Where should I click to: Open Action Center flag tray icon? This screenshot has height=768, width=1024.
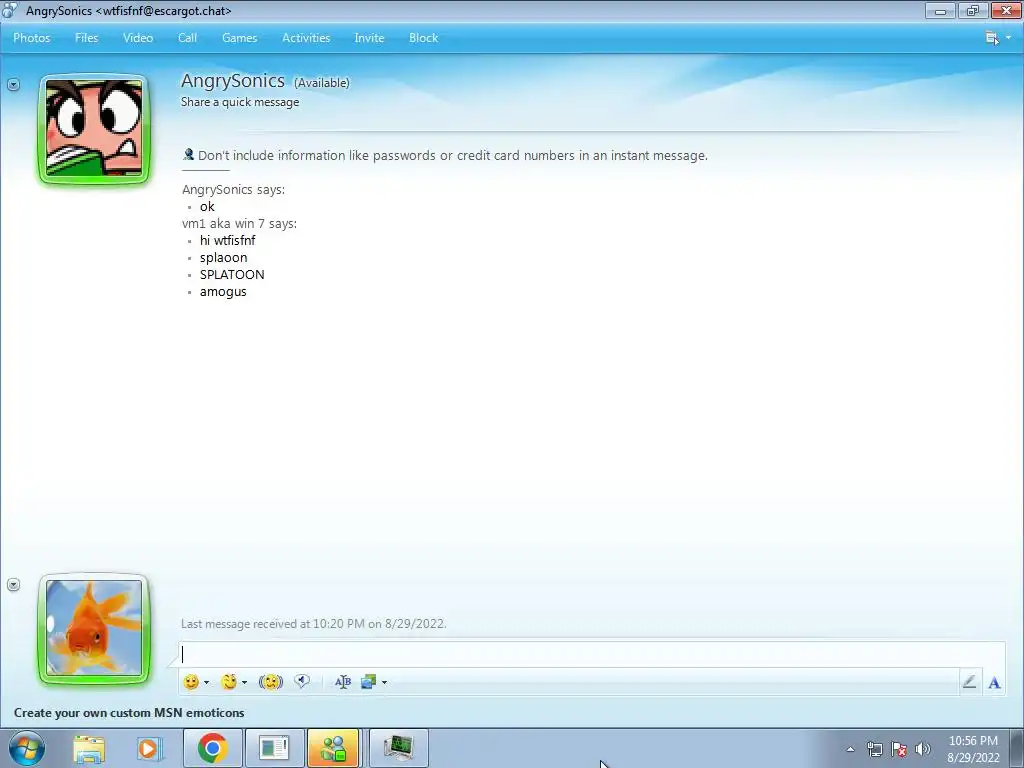[x=899, y=749]
